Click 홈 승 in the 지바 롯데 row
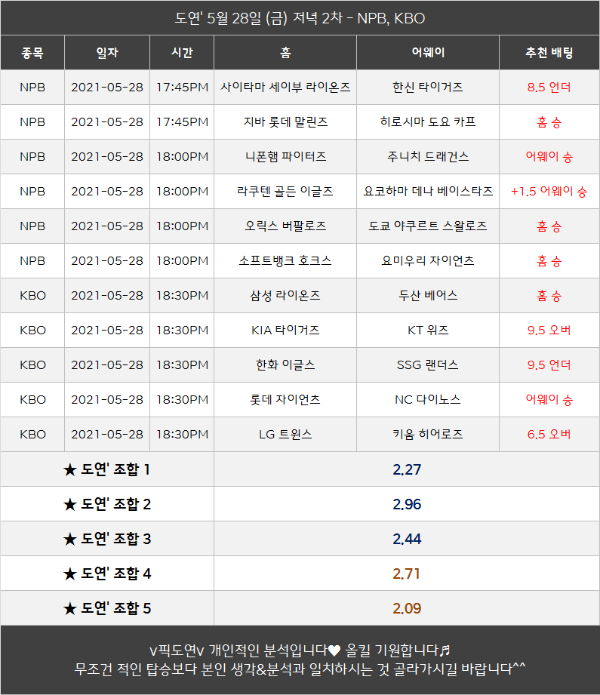The image size is (600, 695). click(549, 122)
